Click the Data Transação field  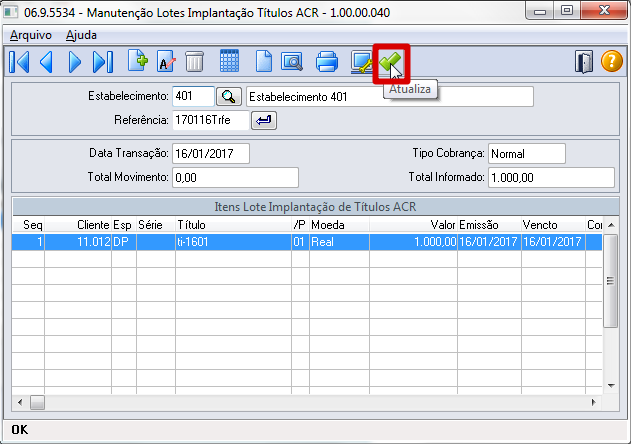click(x=211, y=154)
